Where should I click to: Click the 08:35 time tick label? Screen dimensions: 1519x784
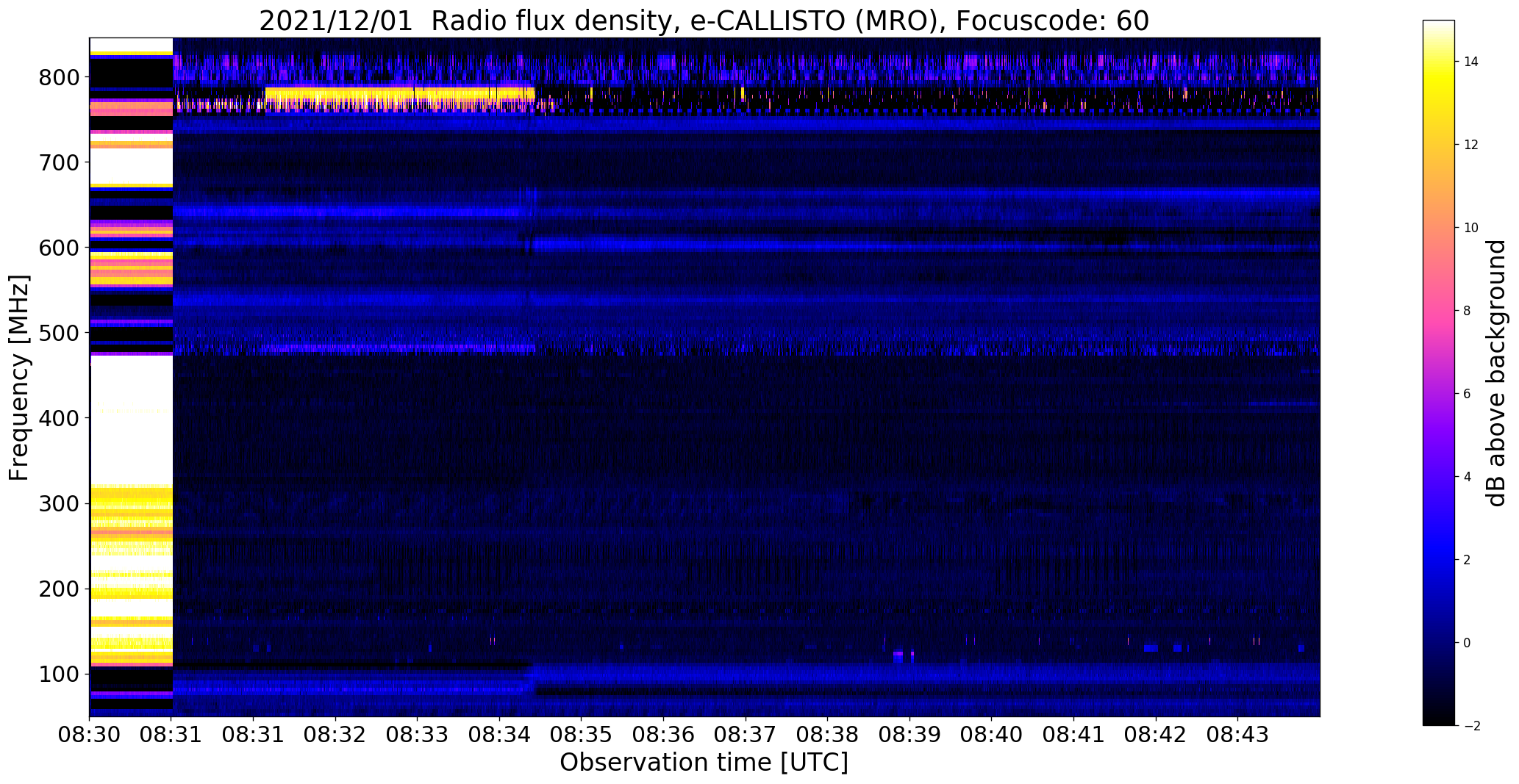pyautogui.click(x=582, y=736)
